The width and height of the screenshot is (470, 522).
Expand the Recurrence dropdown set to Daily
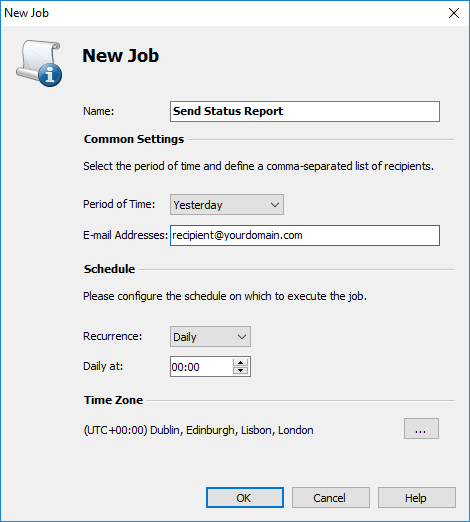tap(210, 337)
